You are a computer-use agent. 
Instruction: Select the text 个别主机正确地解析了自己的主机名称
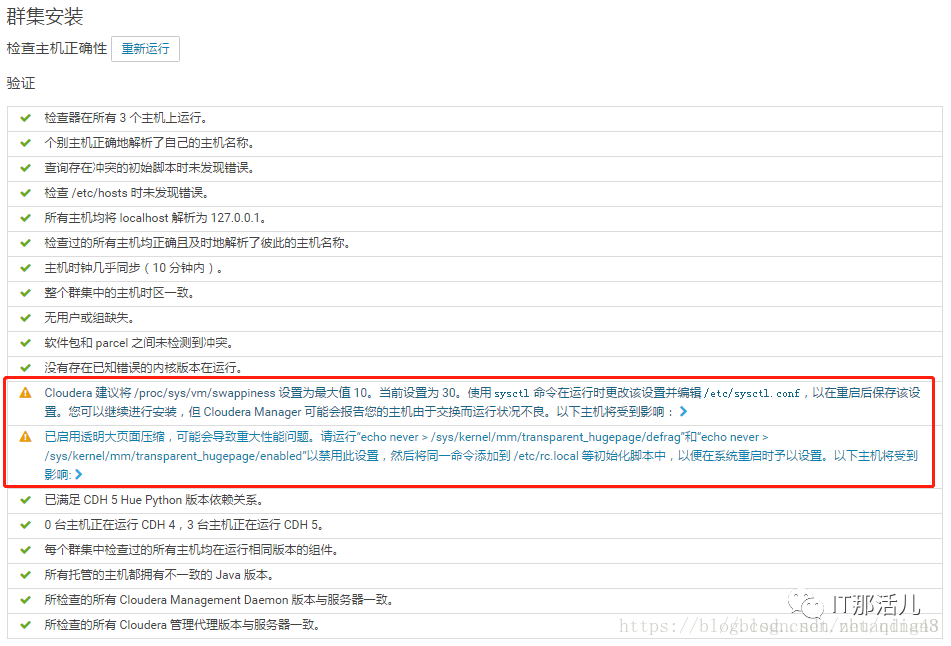149,143
